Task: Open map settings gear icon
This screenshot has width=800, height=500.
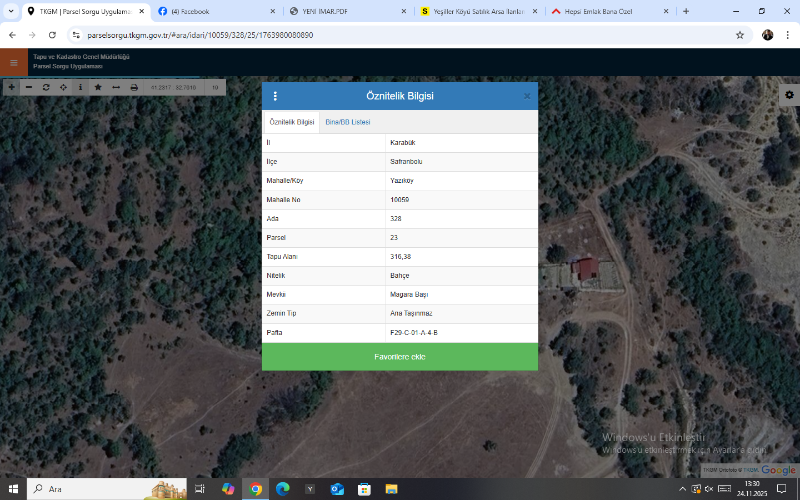Action: (789, 95)
